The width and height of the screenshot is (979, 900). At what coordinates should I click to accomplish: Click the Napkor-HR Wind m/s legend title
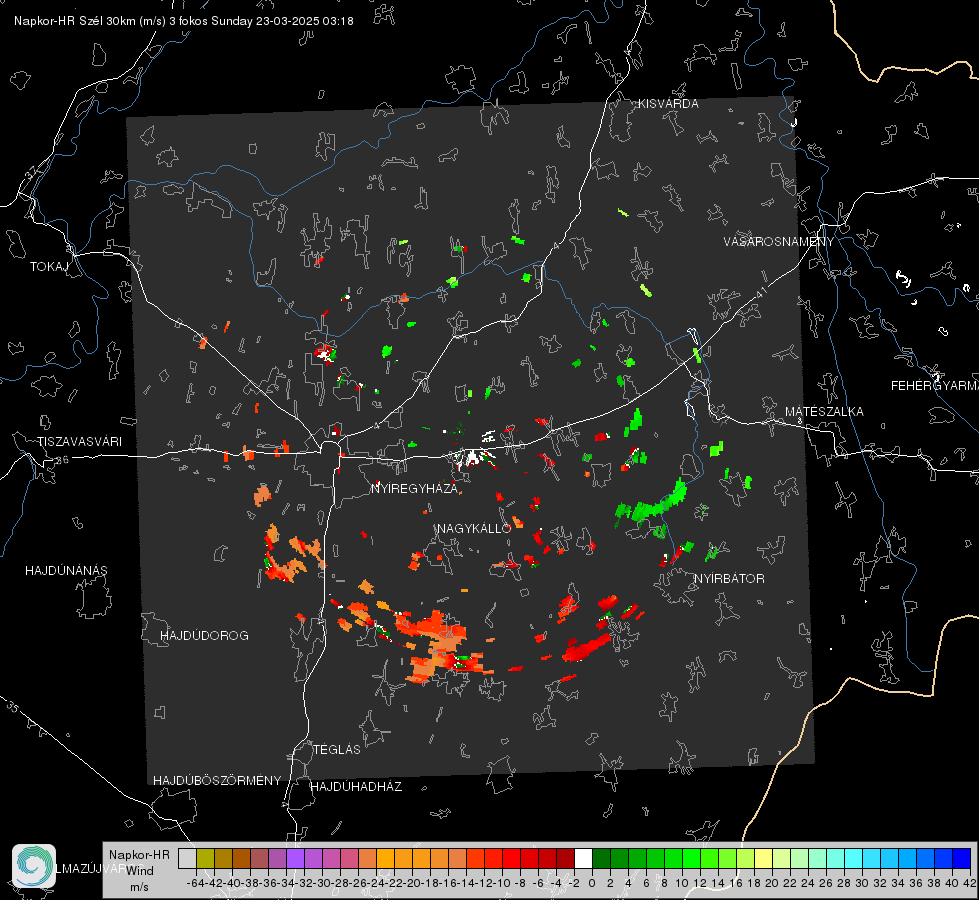(139, 871)
